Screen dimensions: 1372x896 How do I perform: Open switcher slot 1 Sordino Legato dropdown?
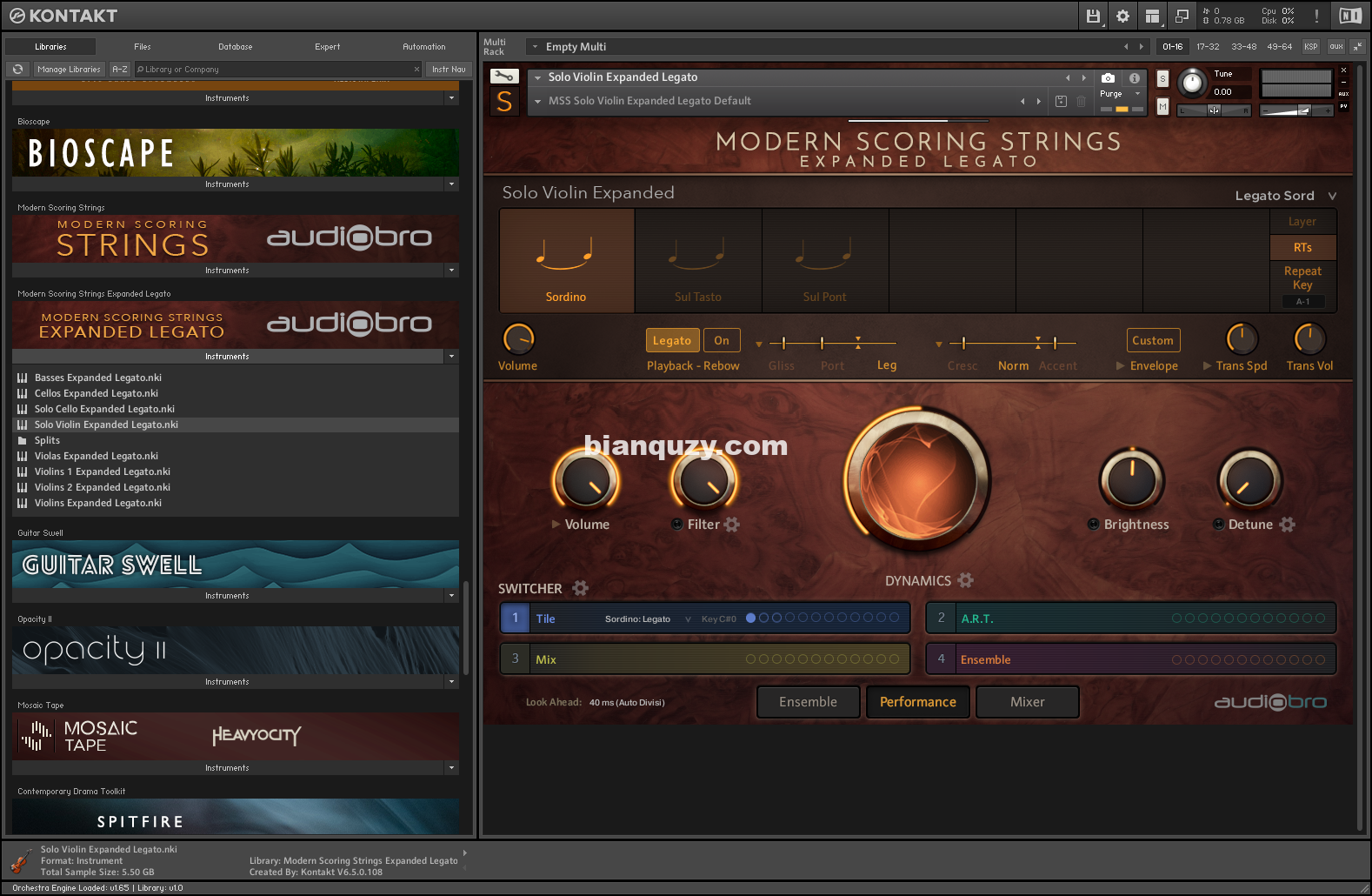click(x=648, y=619)
